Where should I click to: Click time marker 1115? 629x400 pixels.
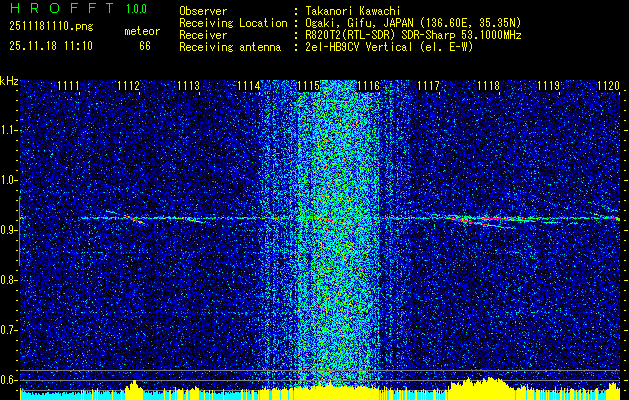click(308, 86)
